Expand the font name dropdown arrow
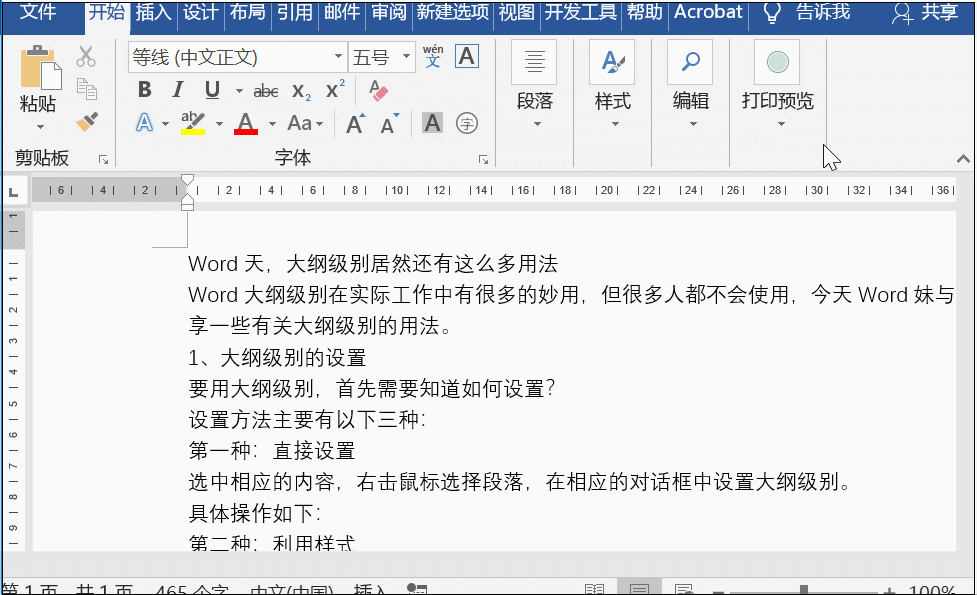This screenshot has height=595, width=977. click(x=338, y=57)
